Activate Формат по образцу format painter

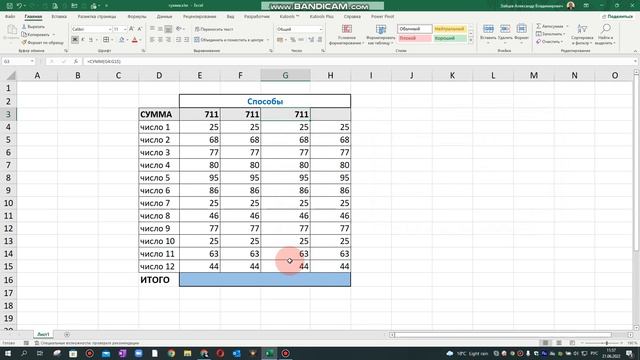(x=42, y=42)
